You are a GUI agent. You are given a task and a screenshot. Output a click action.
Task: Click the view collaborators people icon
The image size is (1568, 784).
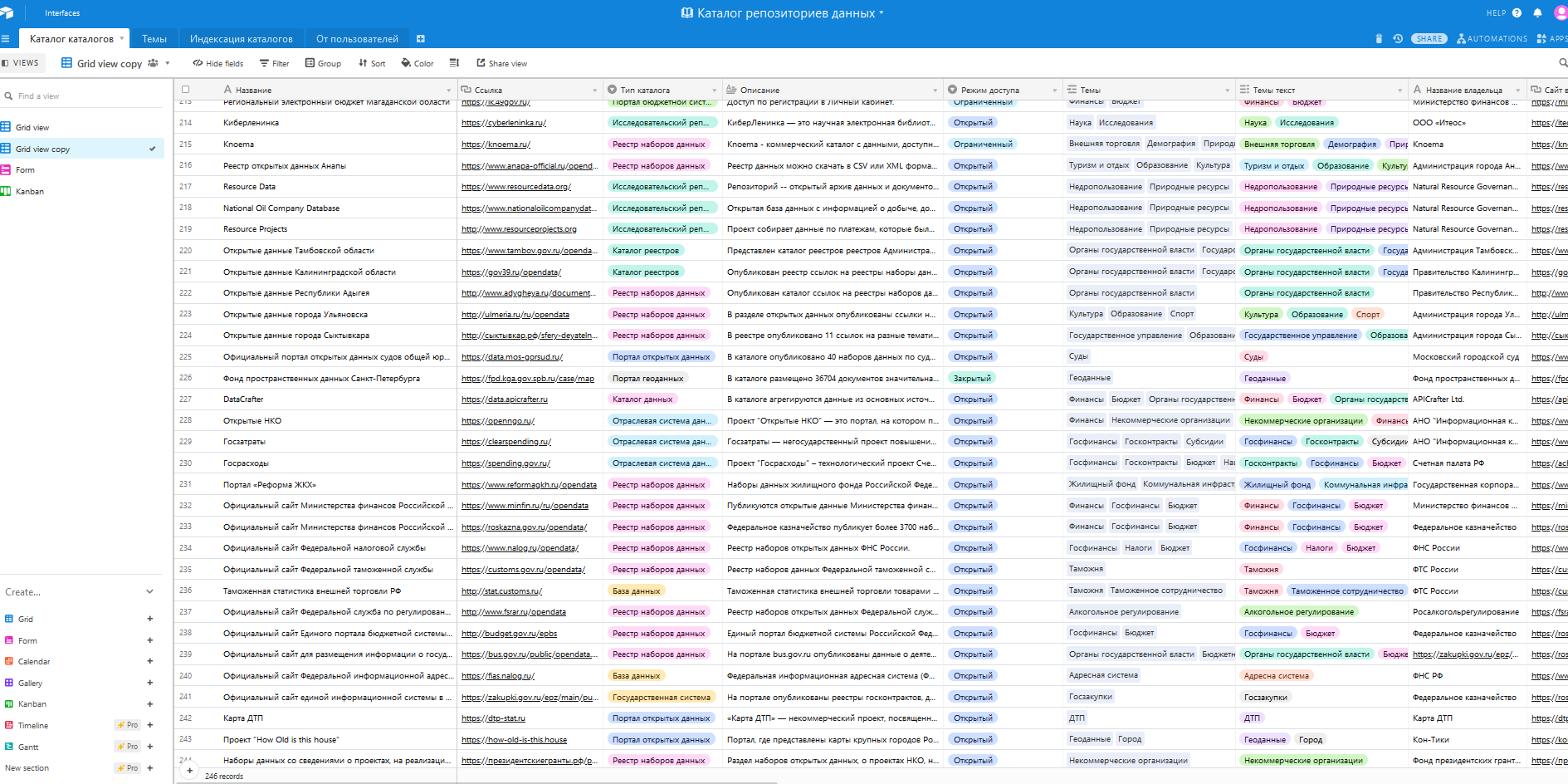[153, 63]
